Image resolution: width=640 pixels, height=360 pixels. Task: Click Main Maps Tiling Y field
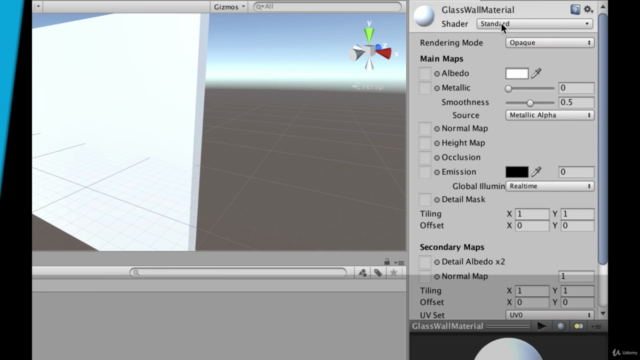[577, 214]
